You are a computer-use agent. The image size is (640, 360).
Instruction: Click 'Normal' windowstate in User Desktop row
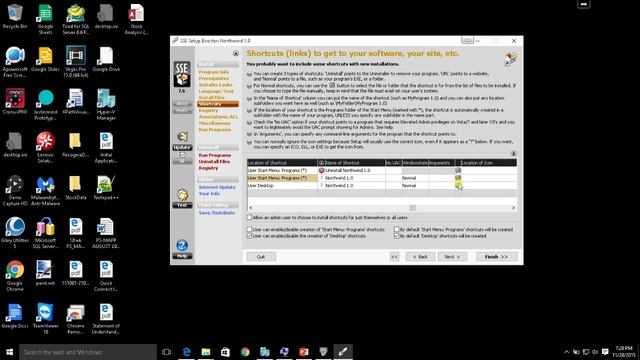pos(415,185)
